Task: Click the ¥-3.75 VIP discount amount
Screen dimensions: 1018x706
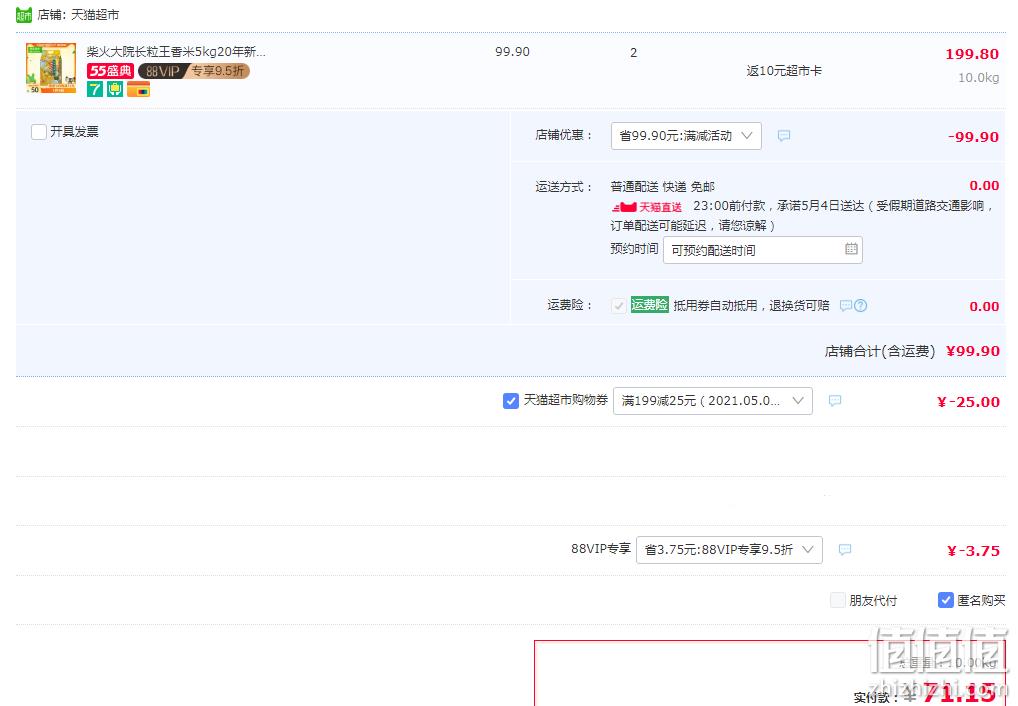Action: point(973,551)
